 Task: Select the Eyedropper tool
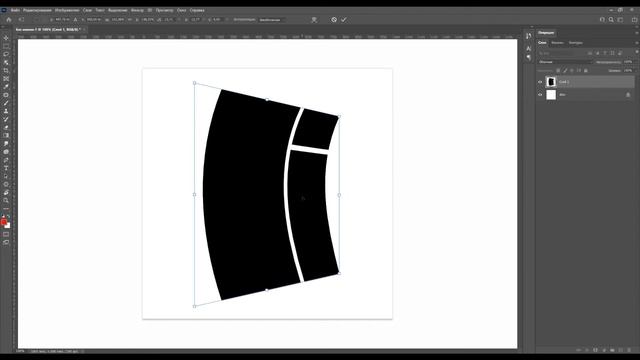pyautogui.click(x=6, y=87)
